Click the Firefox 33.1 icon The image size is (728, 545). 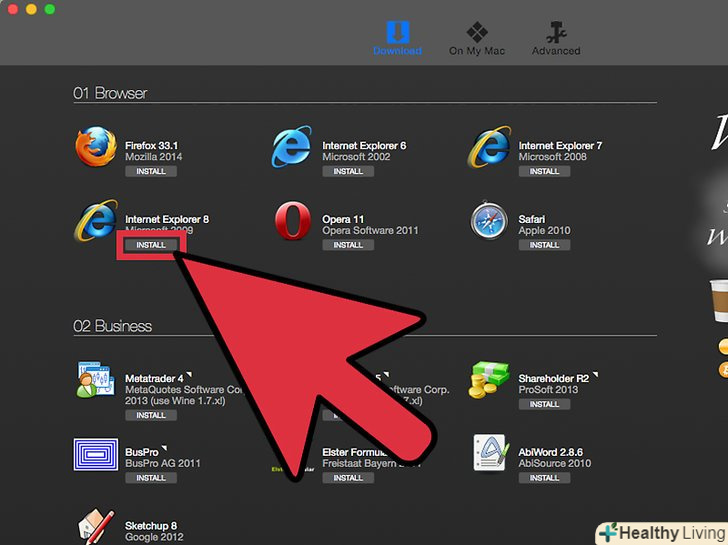tap(96, 147)
